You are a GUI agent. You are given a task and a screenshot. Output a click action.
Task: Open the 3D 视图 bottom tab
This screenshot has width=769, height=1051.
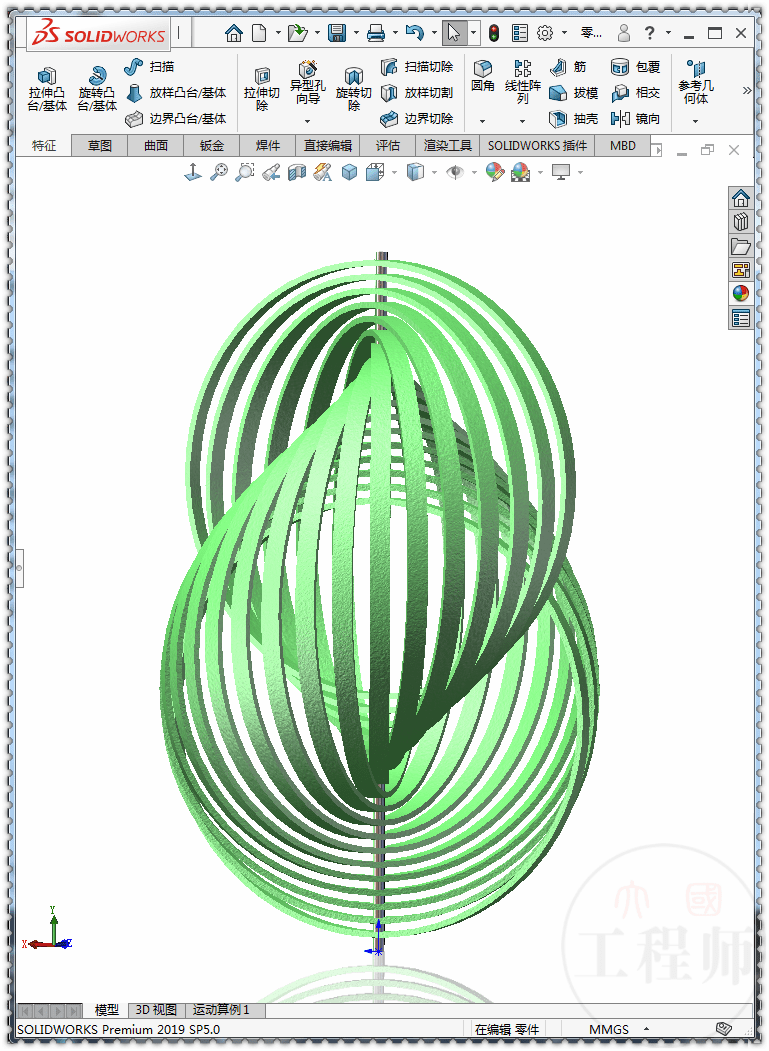(156, 1009)
